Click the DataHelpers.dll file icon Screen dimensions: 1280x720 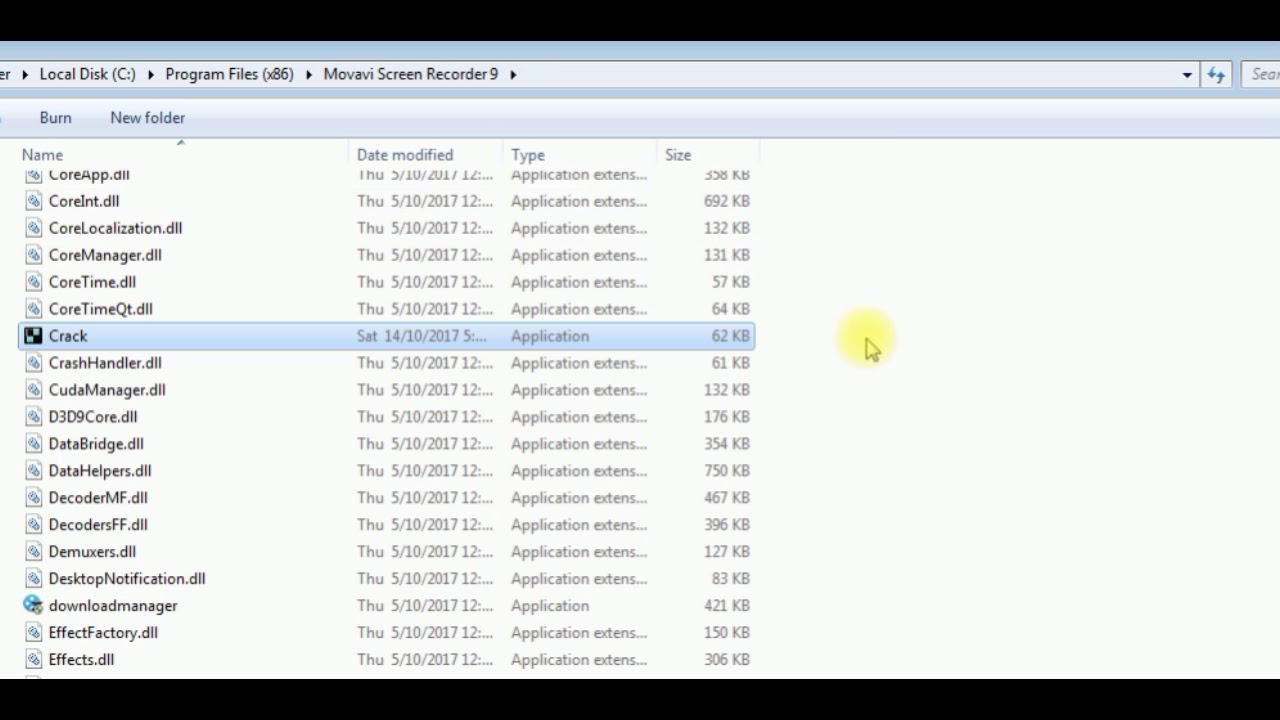[33, 471]
